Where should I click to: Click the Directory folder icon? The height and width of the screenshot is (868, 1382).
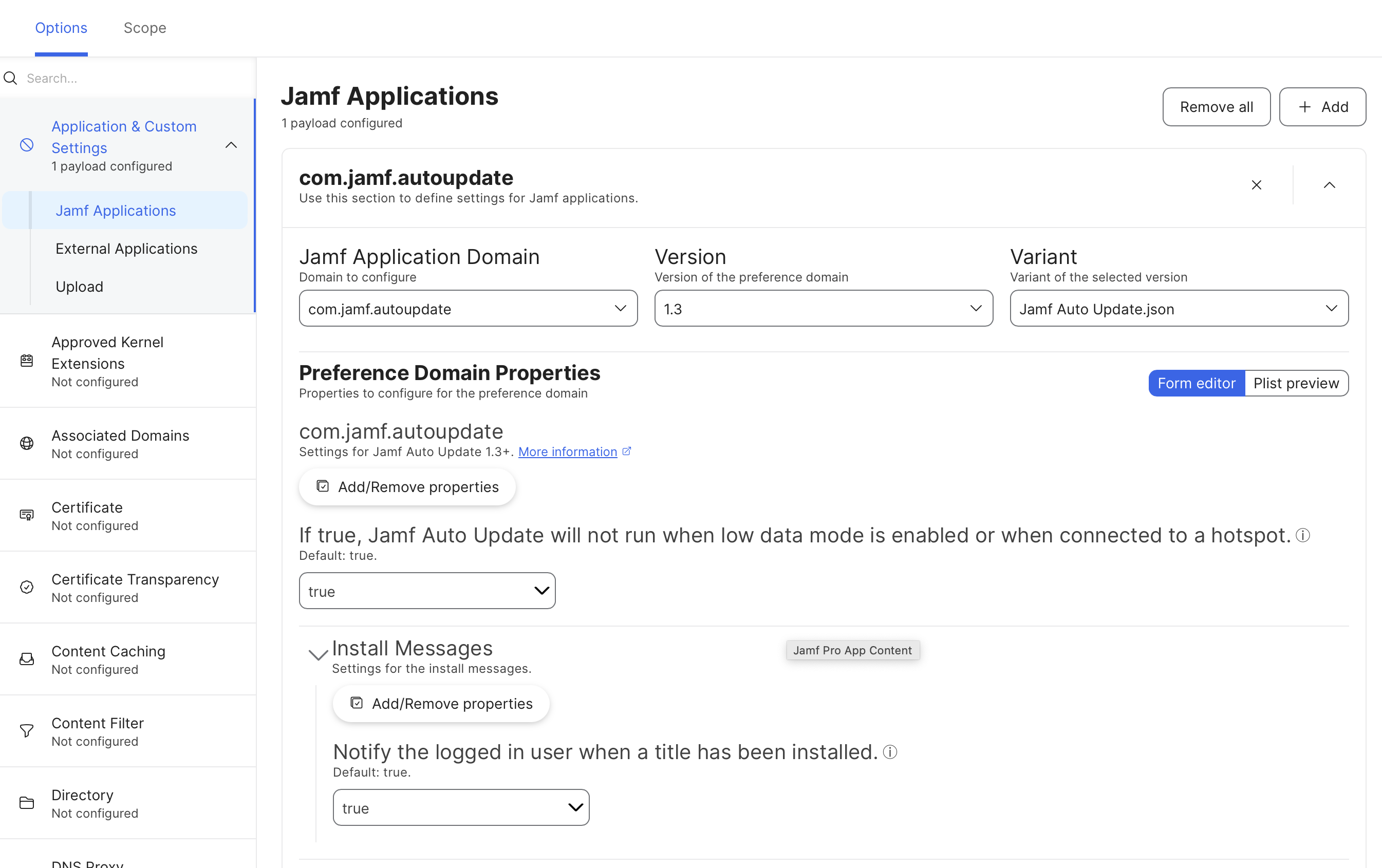[x=26, y=803]
